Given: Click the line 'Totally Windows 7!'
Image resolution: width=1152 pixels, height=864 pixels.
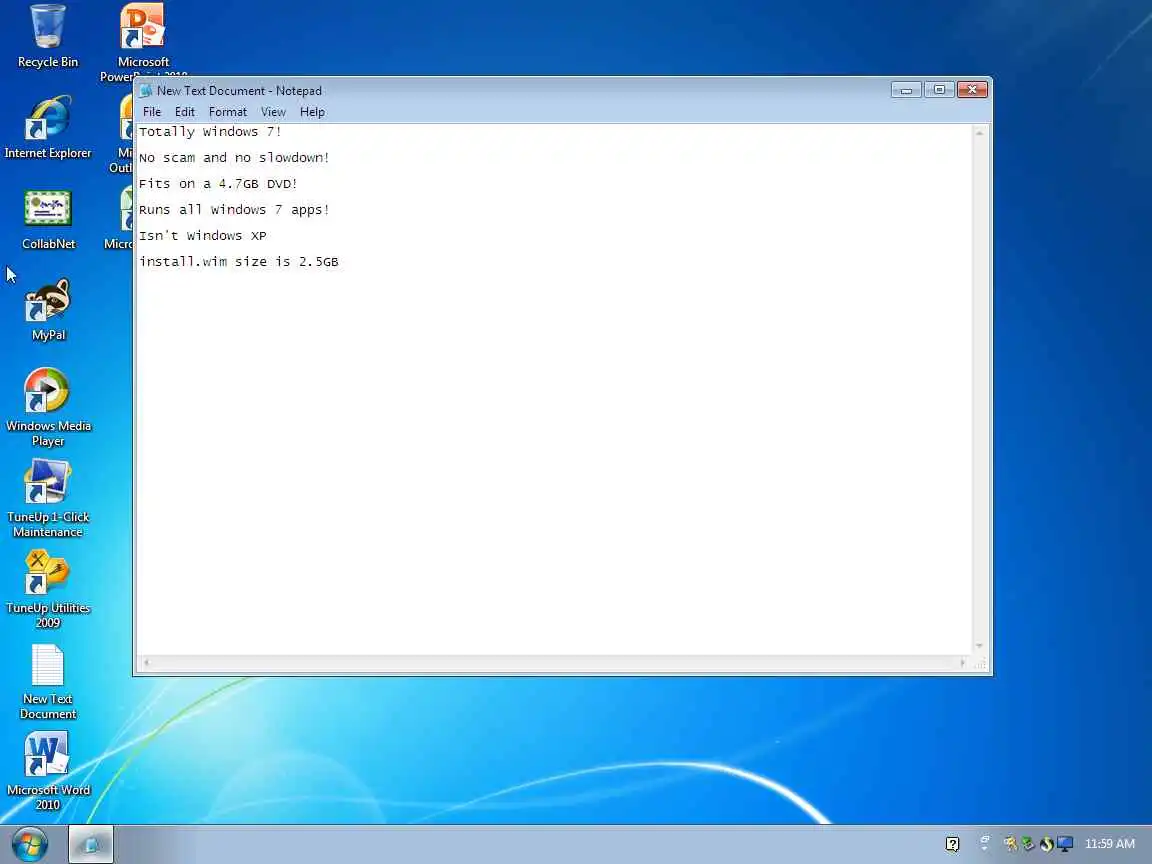Looking at the screenshot, I should pyautogui.click(x=210, y=132).
